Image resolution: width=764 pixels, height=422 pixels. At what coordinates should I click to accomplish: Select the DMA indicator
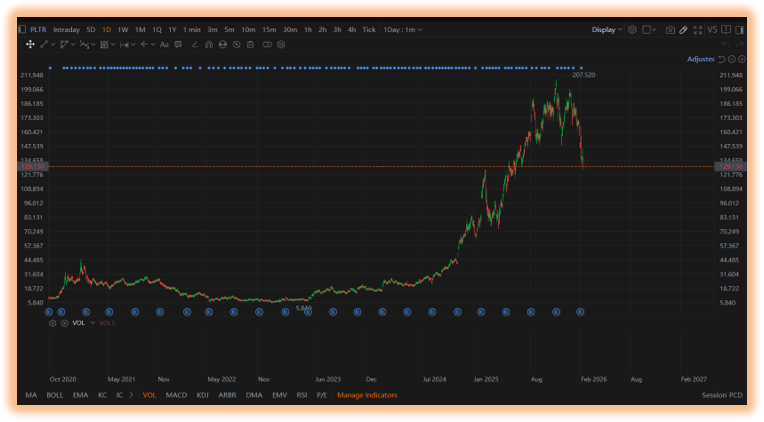(x=254, y=395)
